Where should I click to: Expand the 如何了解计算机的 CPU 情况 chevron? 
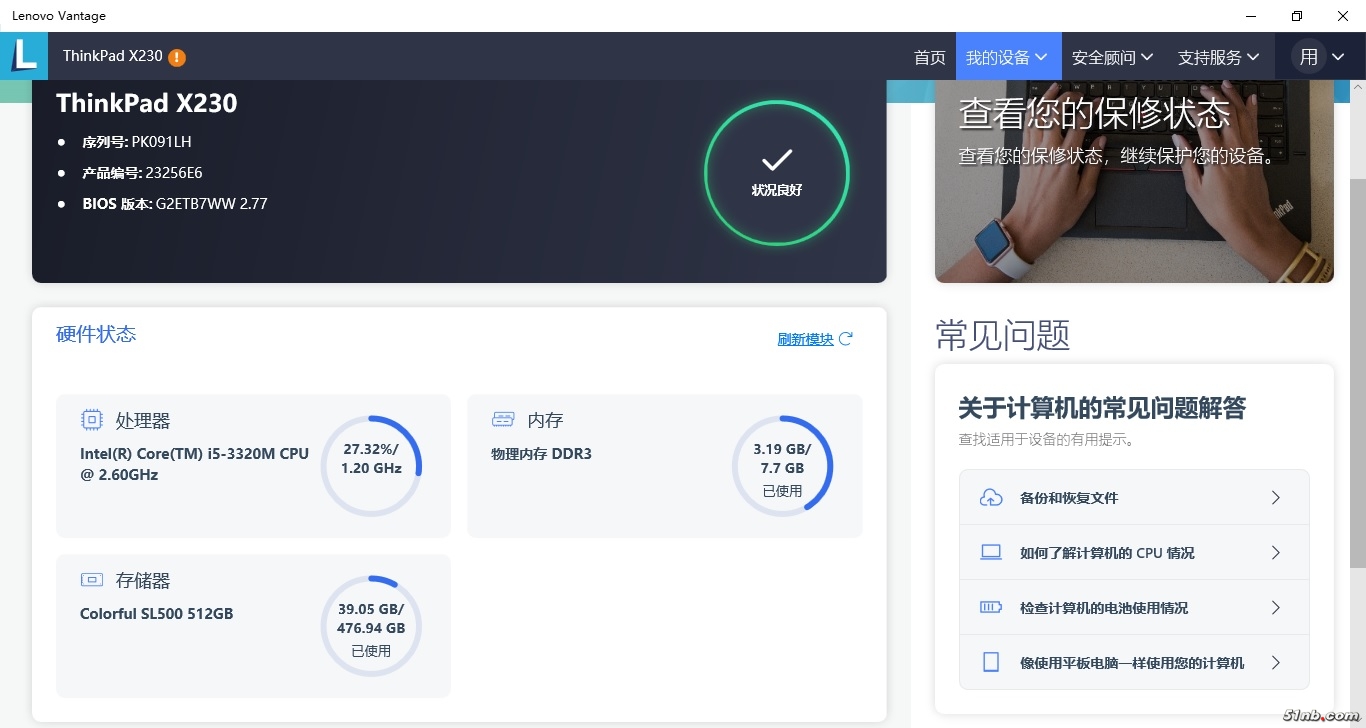pos(1276,552)
